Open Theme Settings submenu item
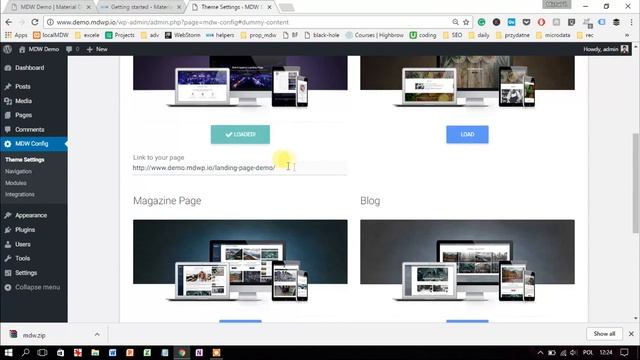The width and height of the screenshot is (640, 360). [x=25, y=160]
